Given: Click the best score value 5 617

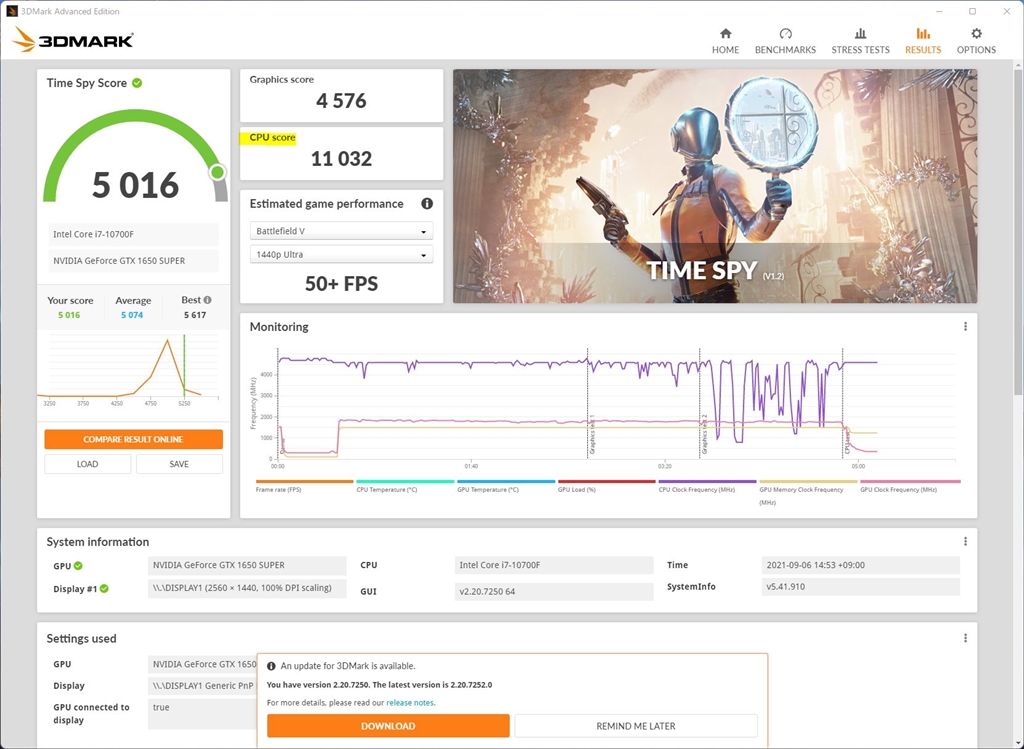Looking at the screenshot, I should [195, 315].
